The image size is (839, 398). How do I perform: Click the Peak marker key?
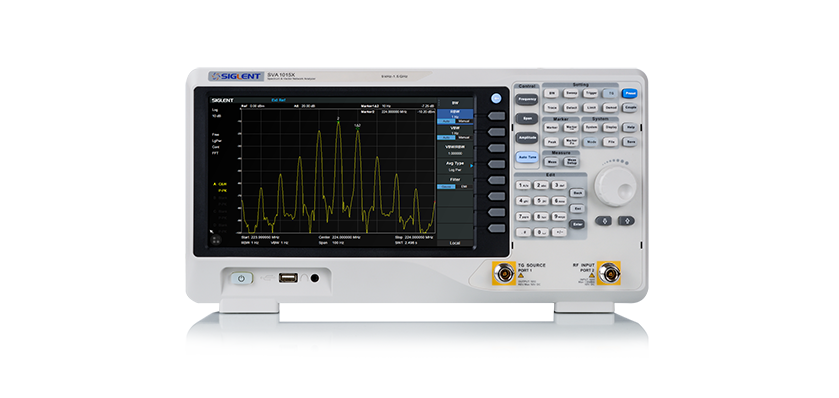pyautogui.click(x=552, y=142)
